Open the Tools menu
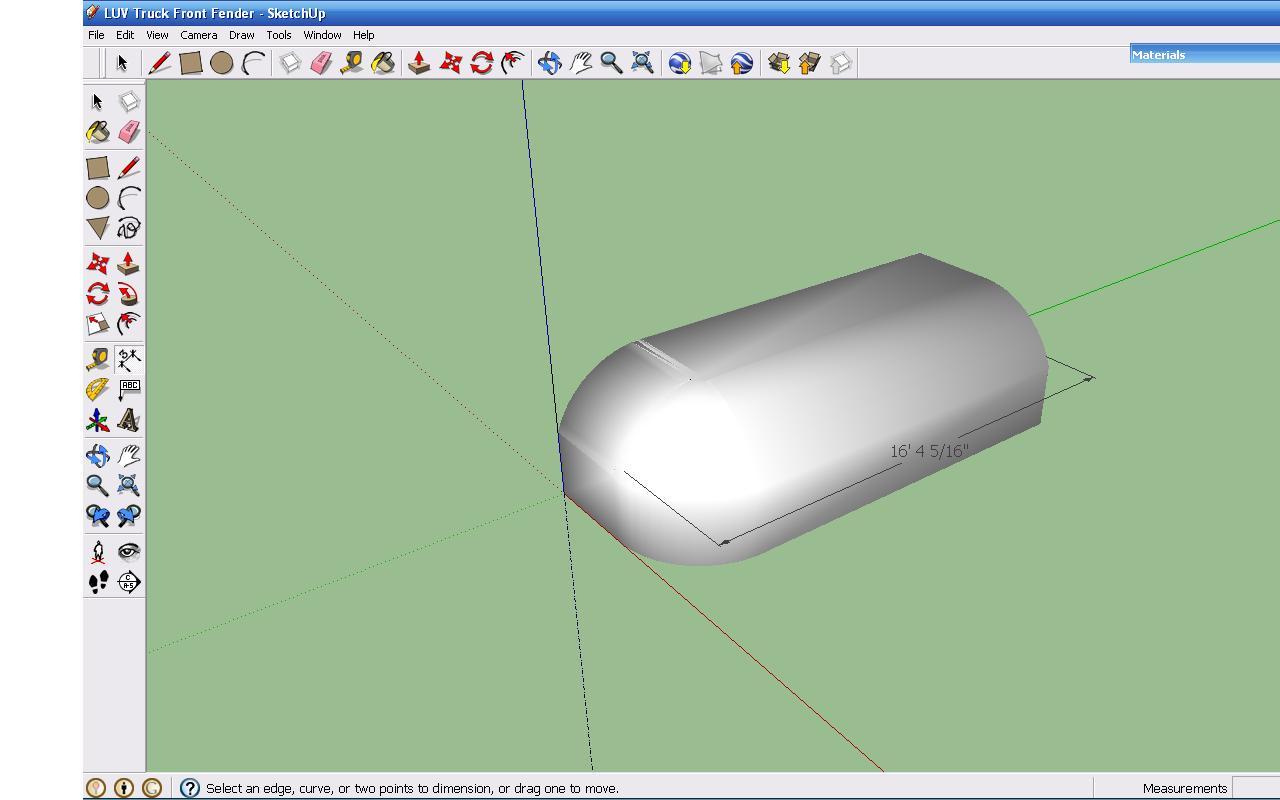 pyautogui.click(x=278, y=35)
